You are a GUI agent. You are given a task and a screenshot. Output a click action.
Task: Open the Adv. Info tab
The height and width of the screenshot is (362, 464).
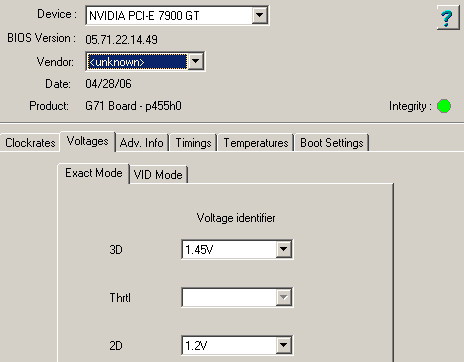142,143
